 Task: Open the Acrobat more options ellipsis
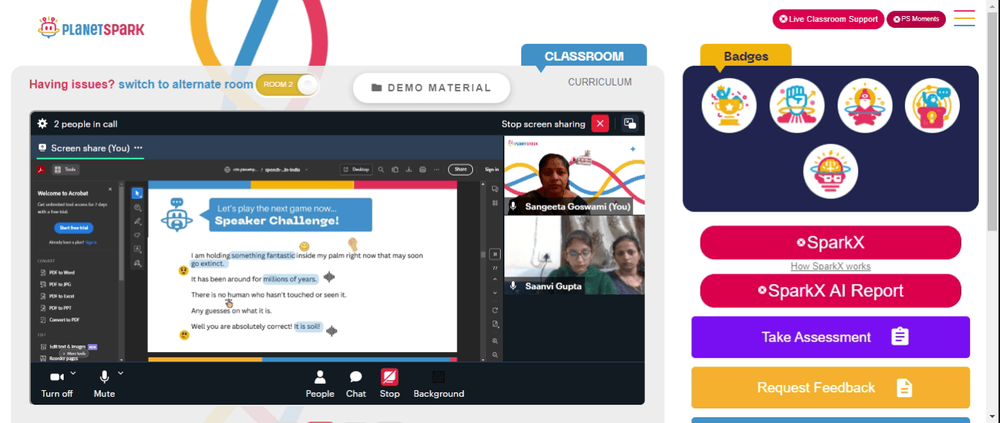pos(437,170)
